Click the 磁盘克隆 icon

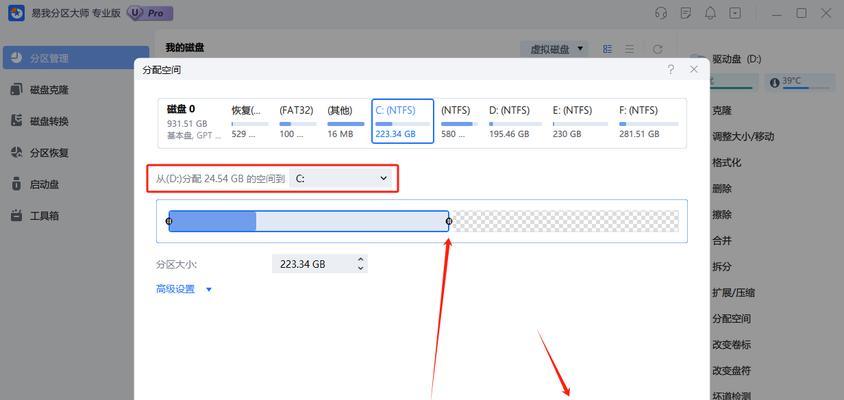tap(17, 89)
